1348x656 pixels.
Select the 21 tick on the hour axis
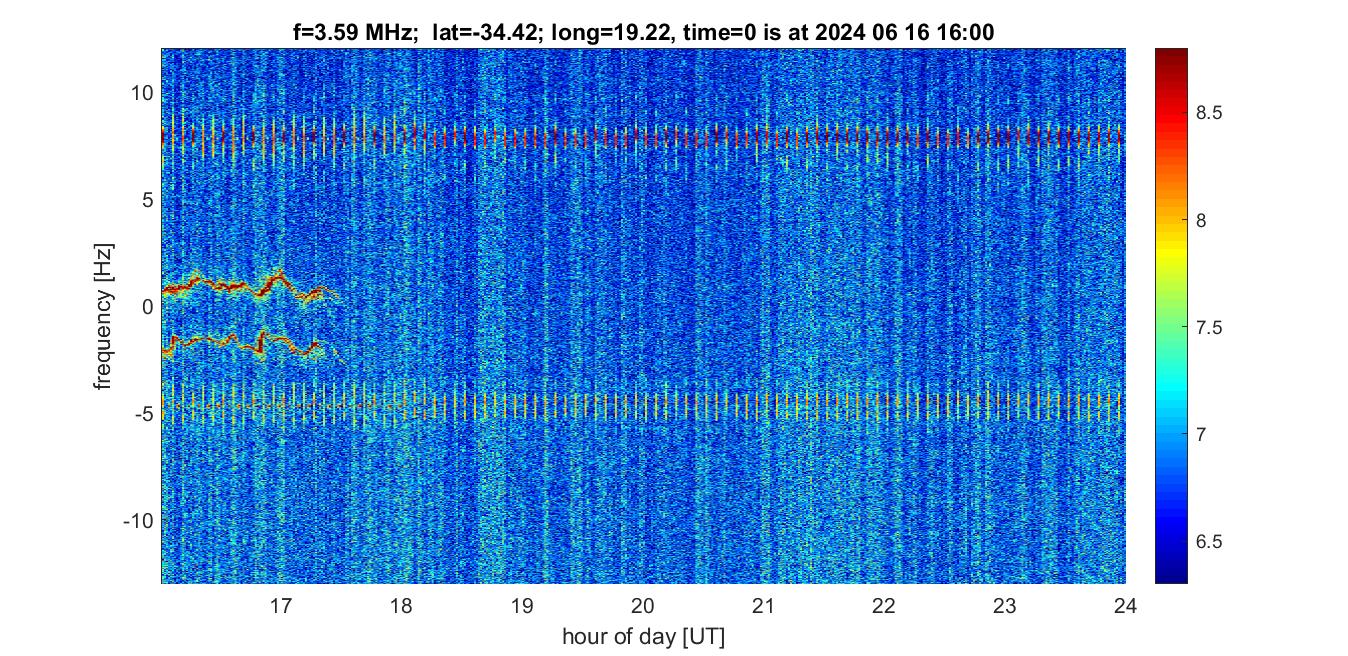tap(763, 605)
